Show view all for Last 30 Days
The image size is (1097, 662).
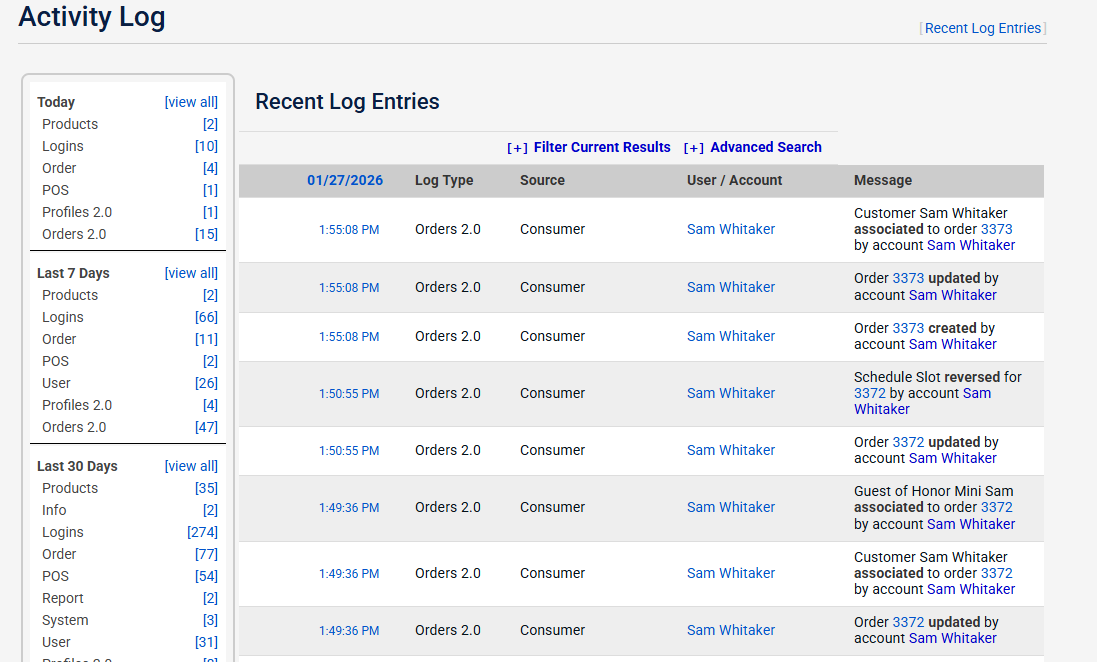click(191, 466)
